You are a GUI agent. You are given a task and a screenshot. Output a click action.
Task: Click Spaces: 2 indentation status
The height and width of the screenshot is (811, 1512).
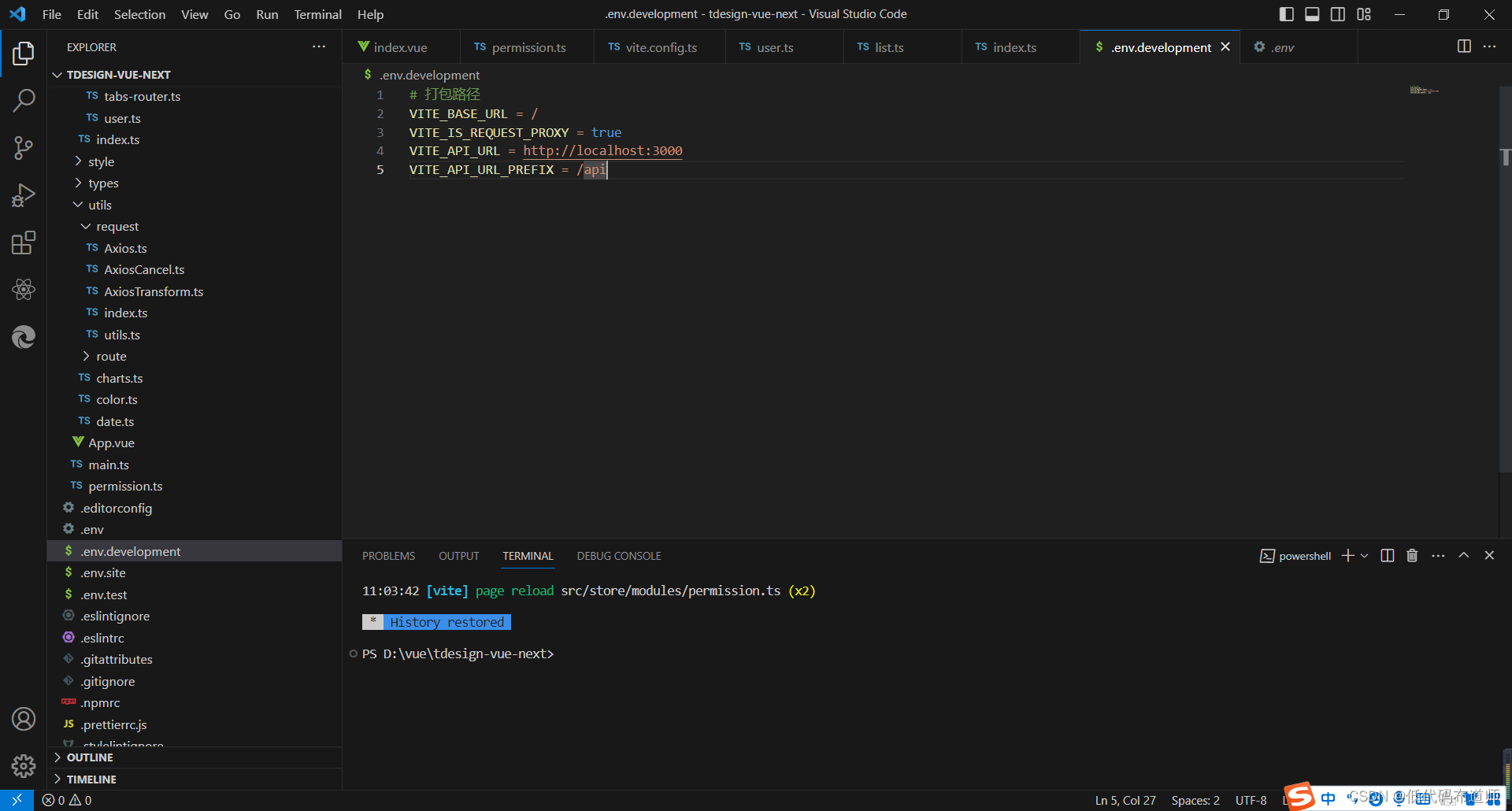[x=1195, y=800]
